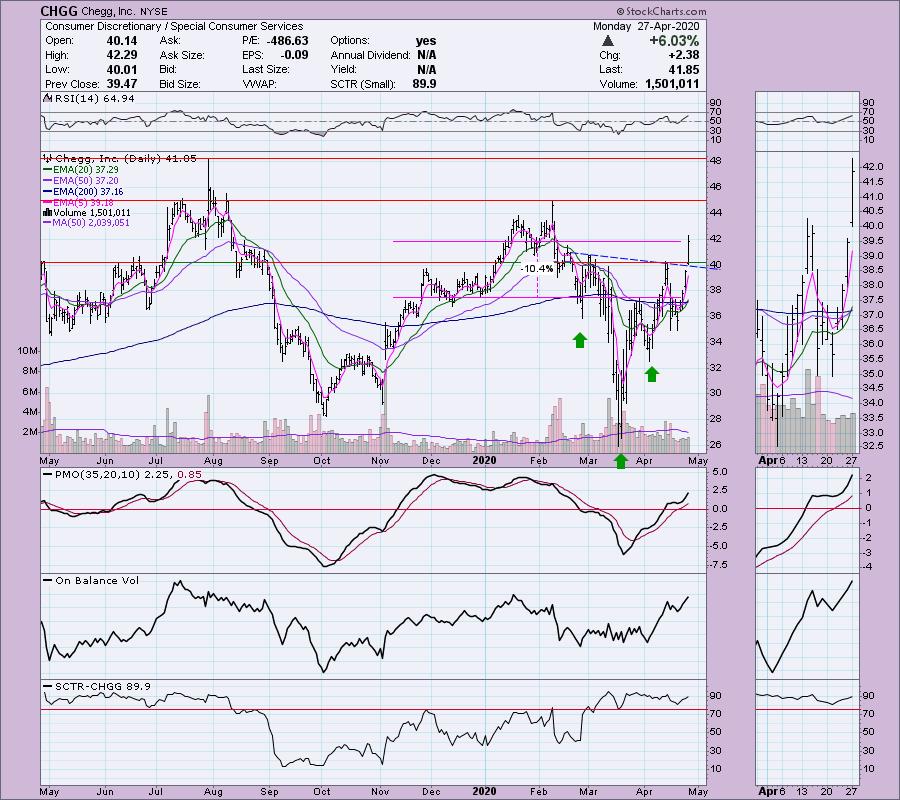Click the EMA(200) 37.16 legend entry

pos(88,192)
